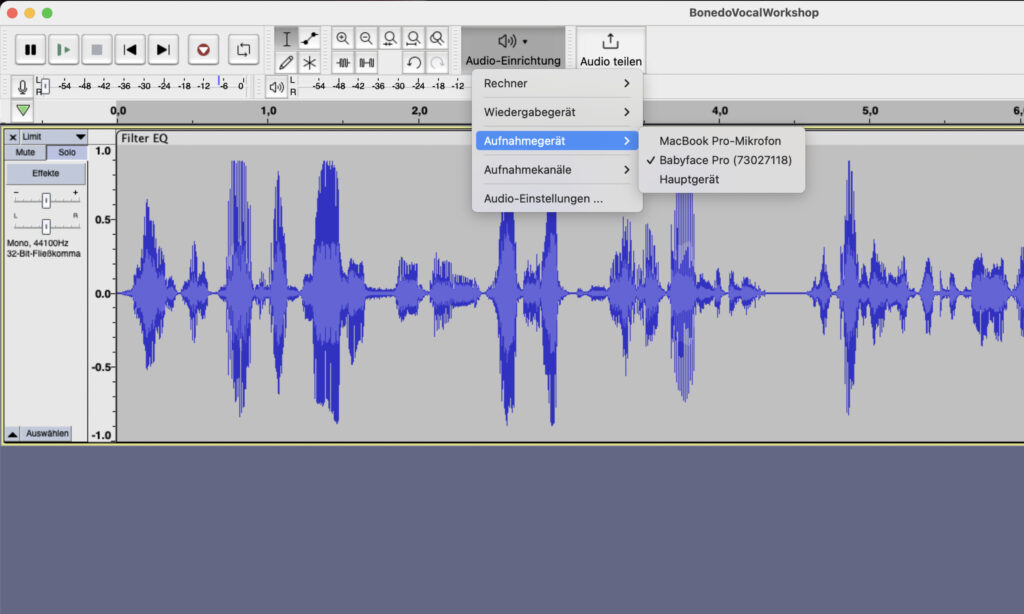Screen dimensions: 1024x614
Task: Select the Draw pencil tool
Action: pyautogui.click(x=286, y=63)
